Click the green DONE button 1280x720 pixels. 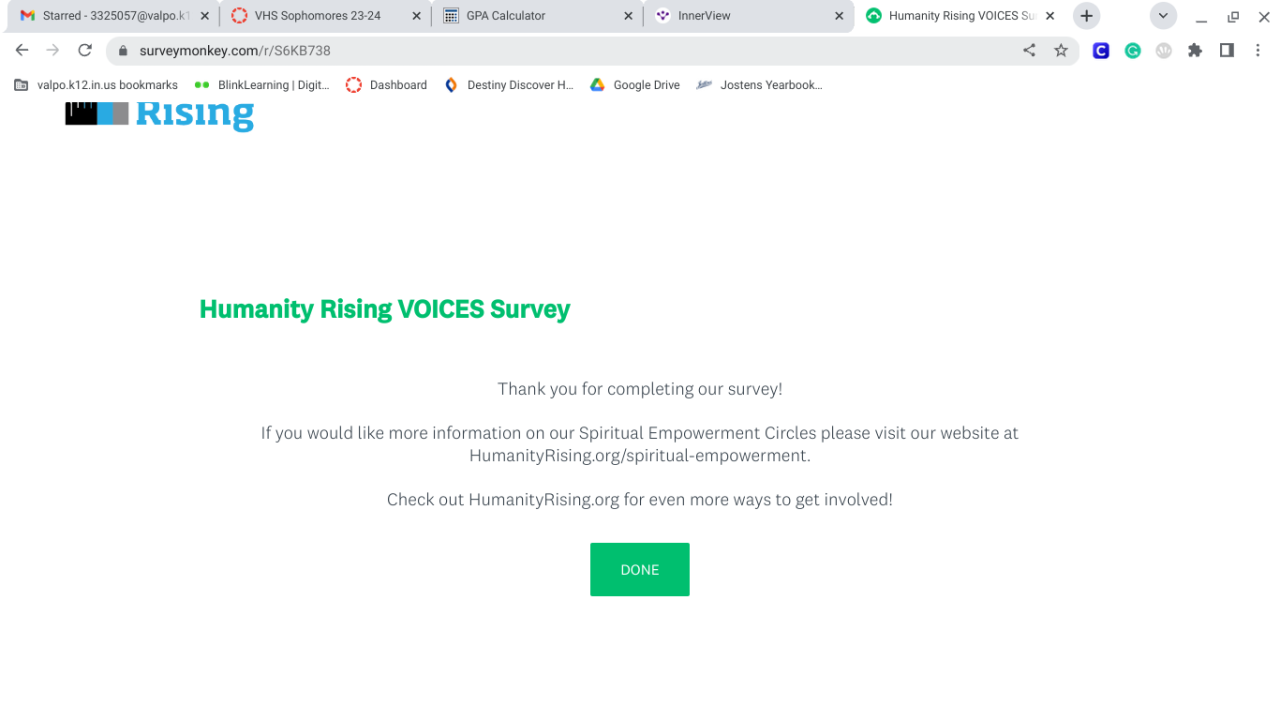639,569
